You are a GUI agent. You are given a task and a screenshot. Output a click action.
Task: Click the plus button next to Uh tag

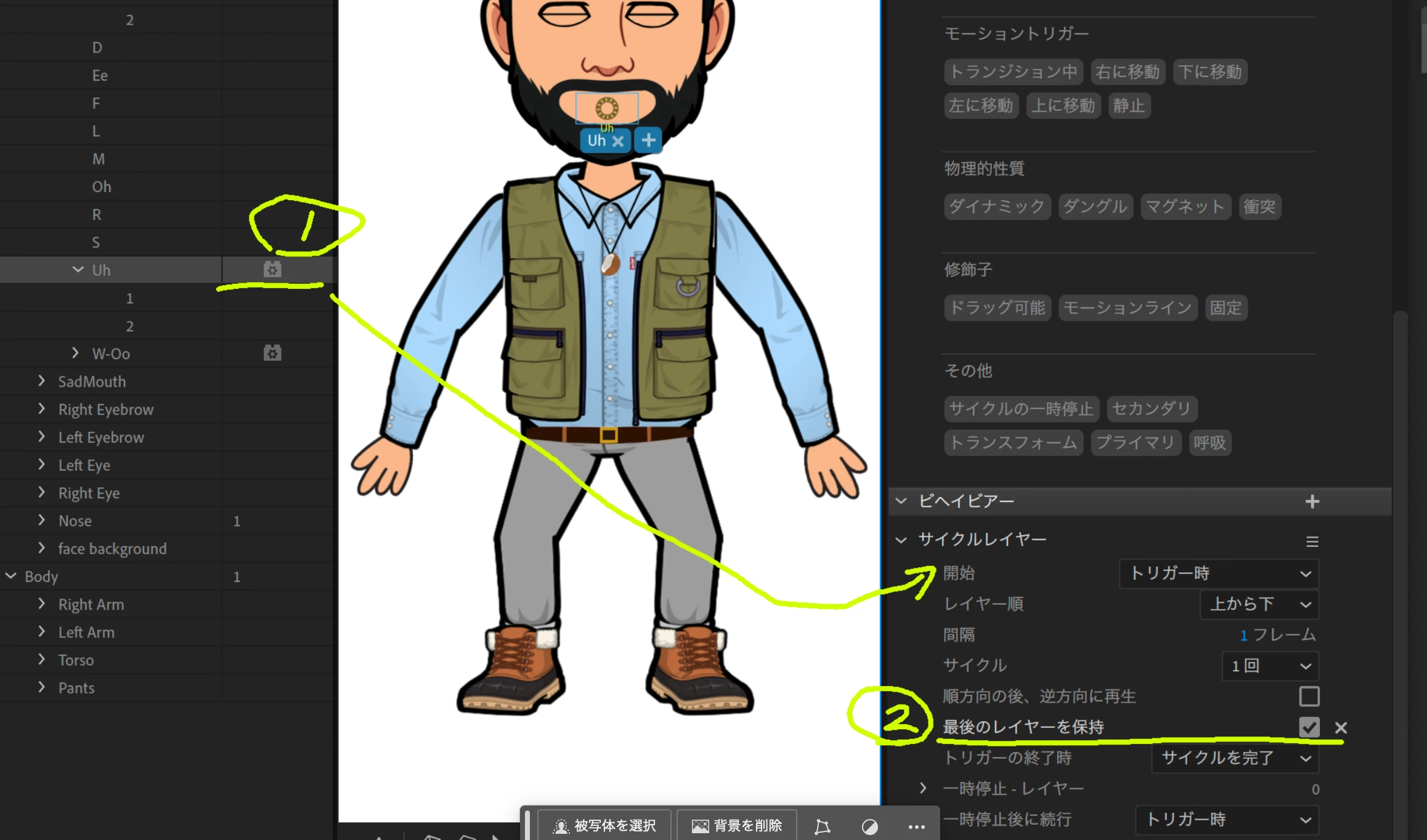coord(648,140)
